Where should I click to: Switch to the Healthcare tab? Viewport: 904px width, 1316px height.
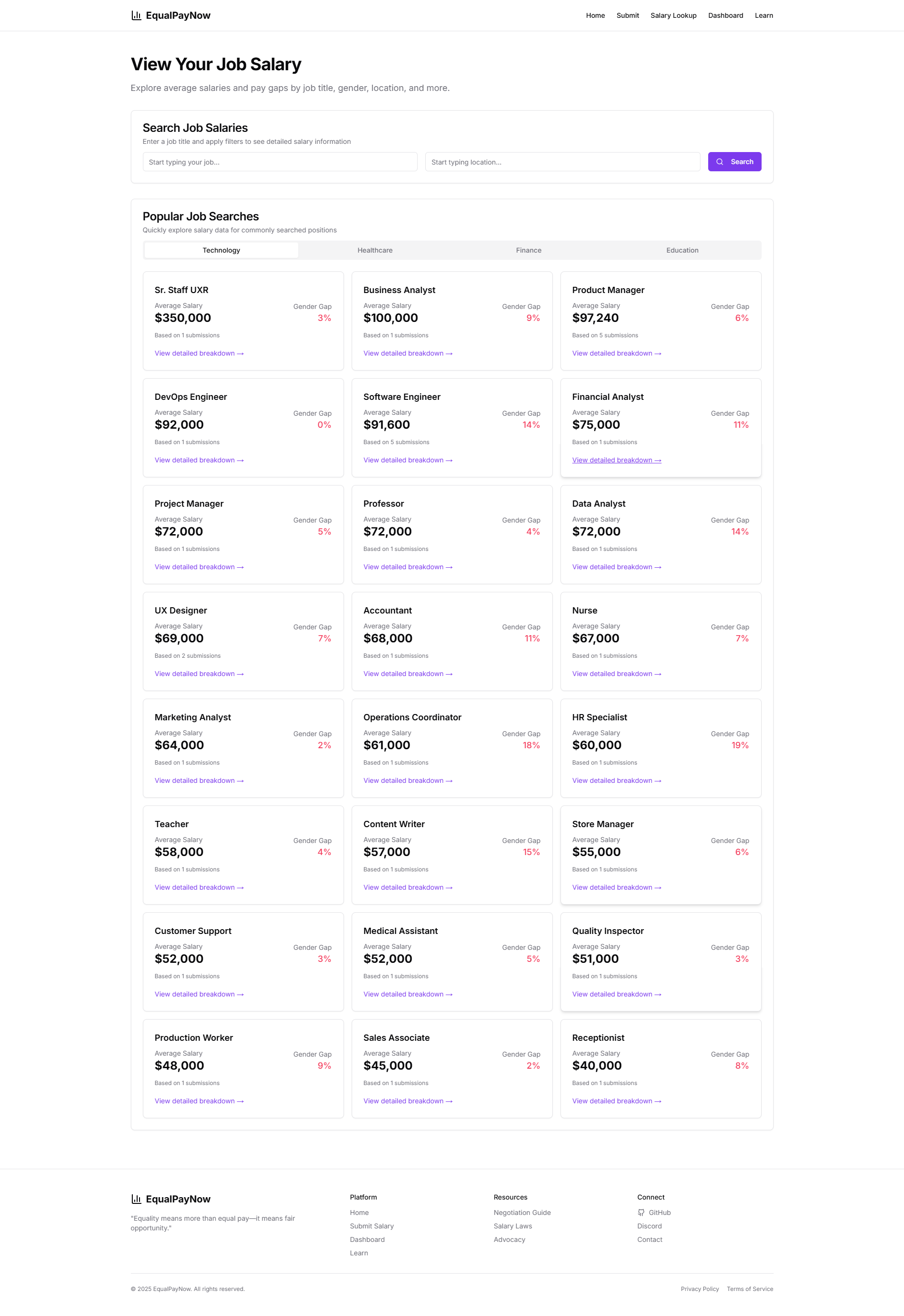click(x=375, y=250)
